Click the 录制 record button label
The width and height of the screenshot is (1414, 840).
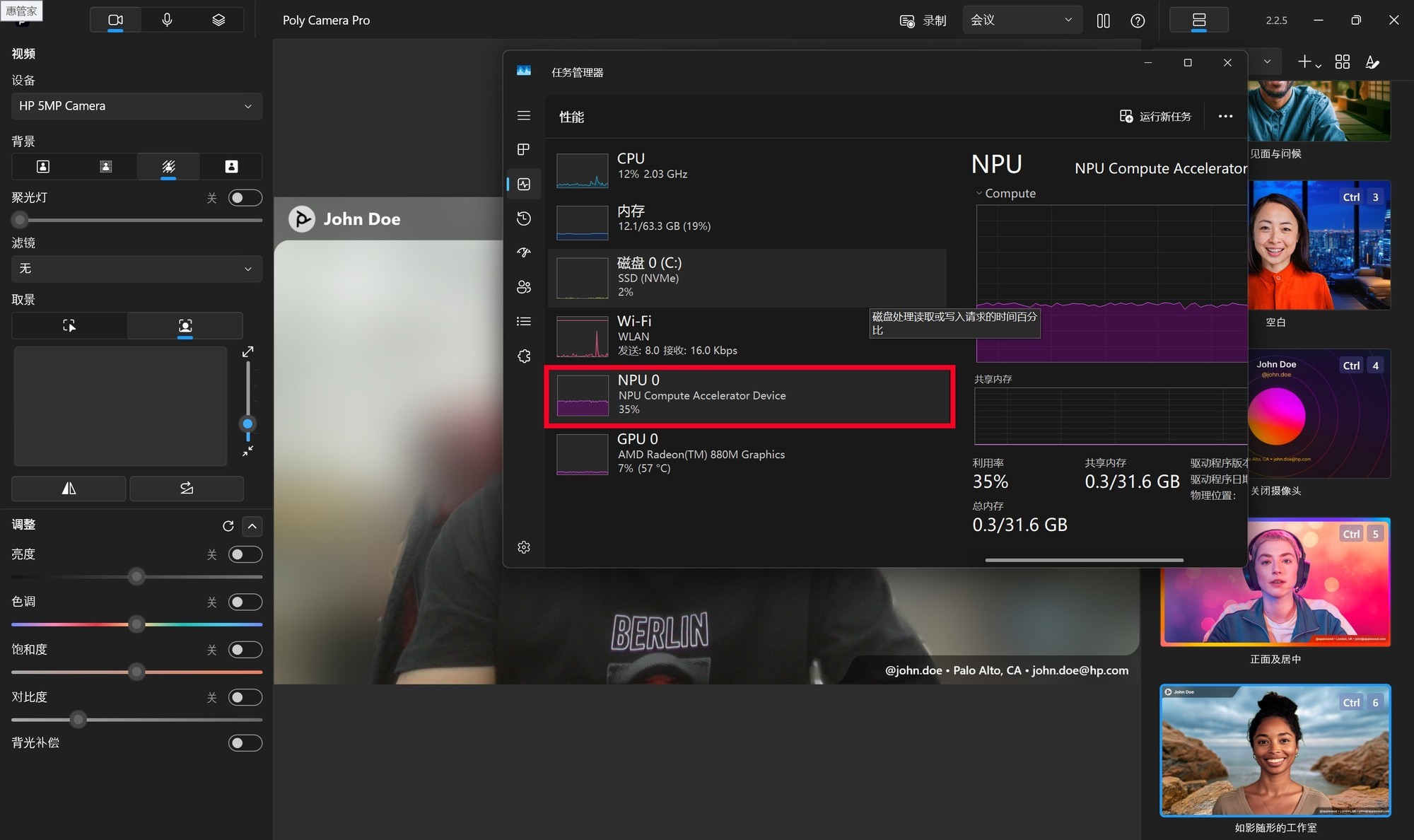934,21
